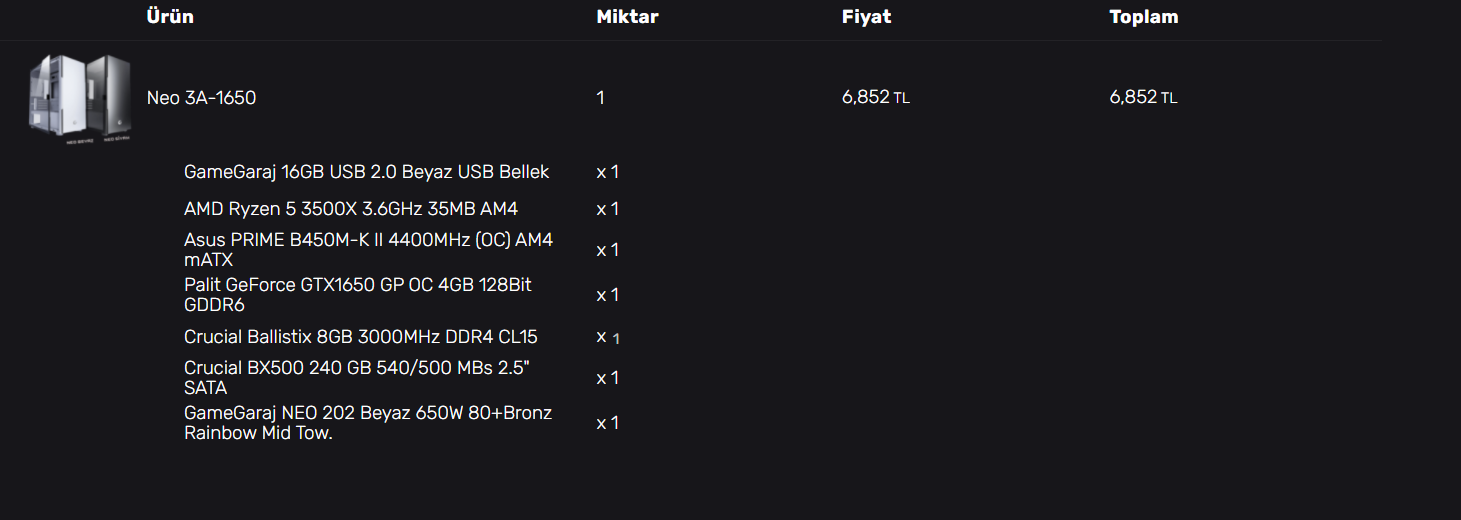Select the Crucial Ballistix 8GB RAM line
Image resolution: width=1461 pixels, height=520 pixels.
click(x=360, y=337)
